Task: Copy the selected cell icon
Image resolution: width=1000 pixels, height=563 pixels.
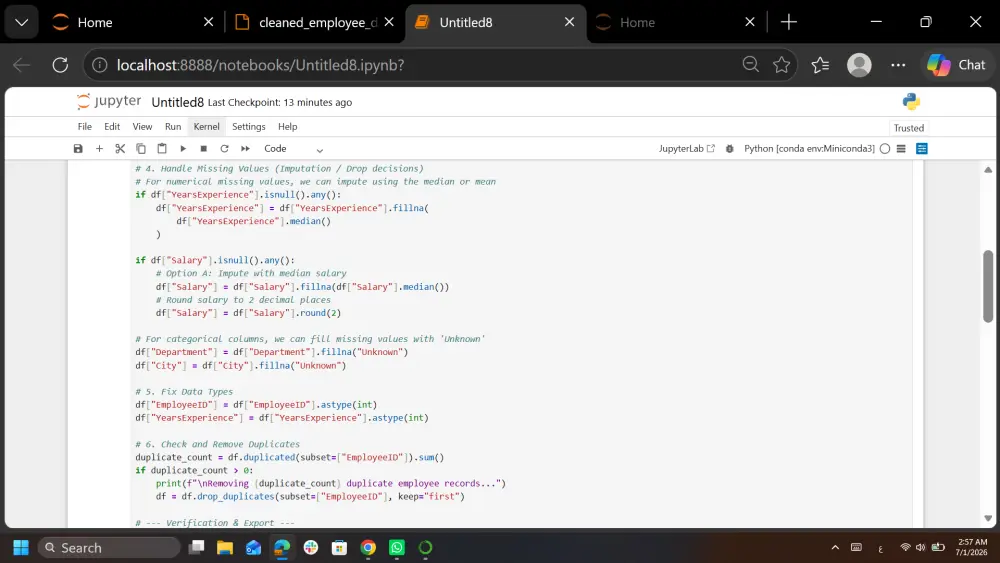Action: click(x=141, y=149)
